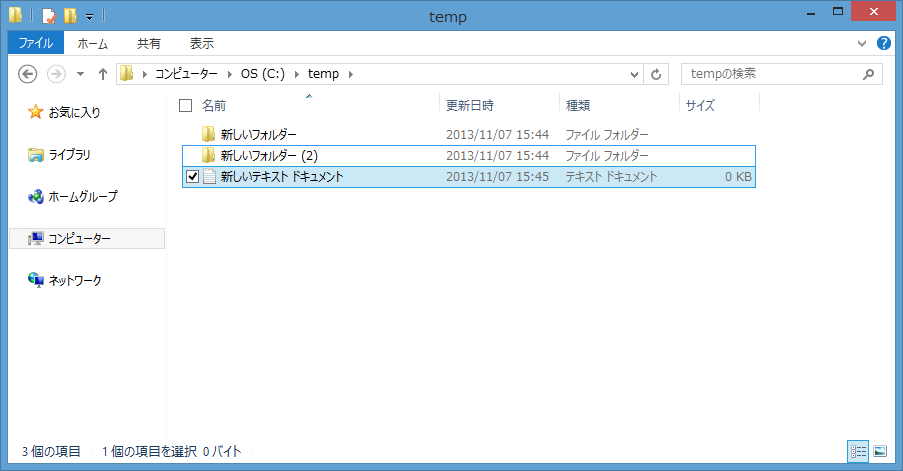The image size is (903, 471).
Task: Open the address bar history dropdown
Action: click(634, 74)
